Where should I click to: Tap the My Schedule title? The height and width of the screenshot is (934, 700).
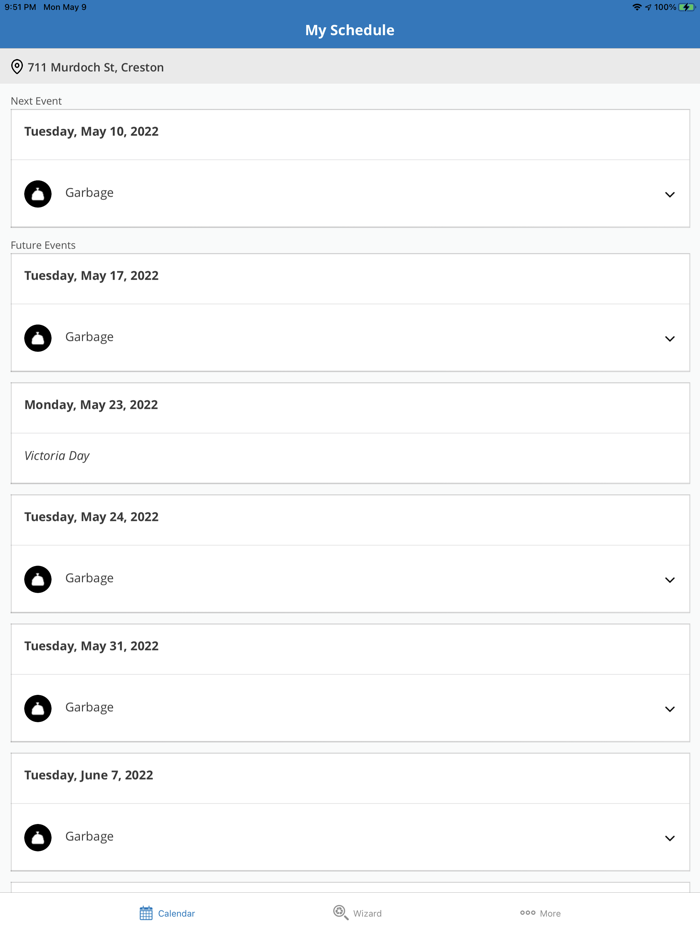point(350,30)
